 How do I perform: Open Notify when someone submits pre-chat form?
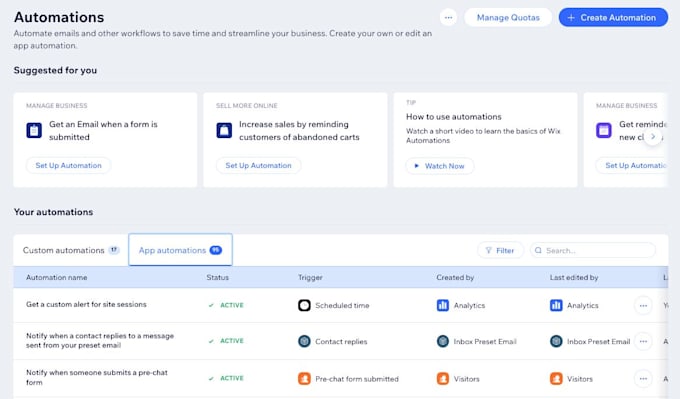pyautogui.click(x=97, y=377)
